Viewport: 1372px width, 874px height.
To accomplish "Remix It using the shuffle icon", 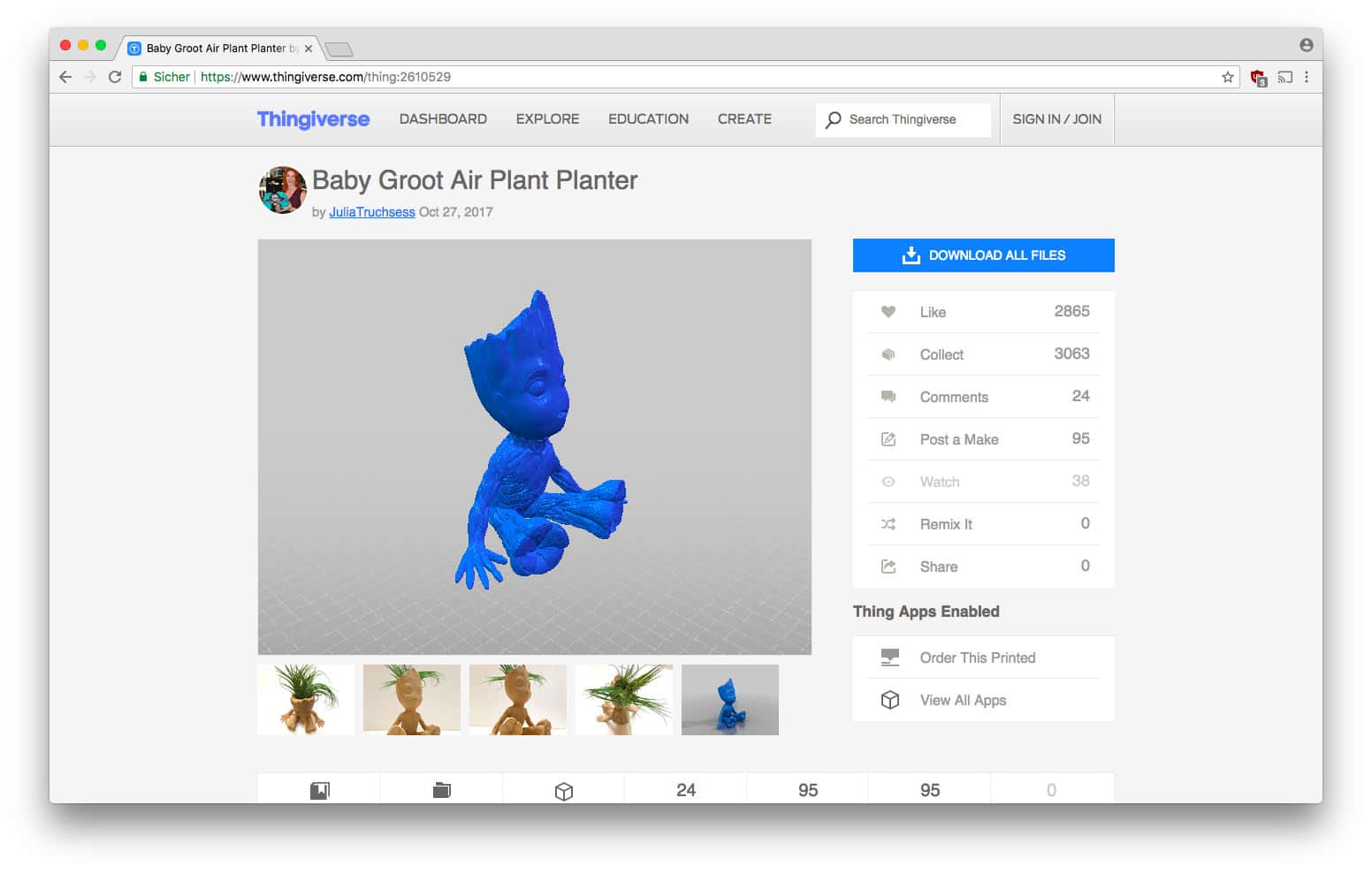I will [888, 524].
